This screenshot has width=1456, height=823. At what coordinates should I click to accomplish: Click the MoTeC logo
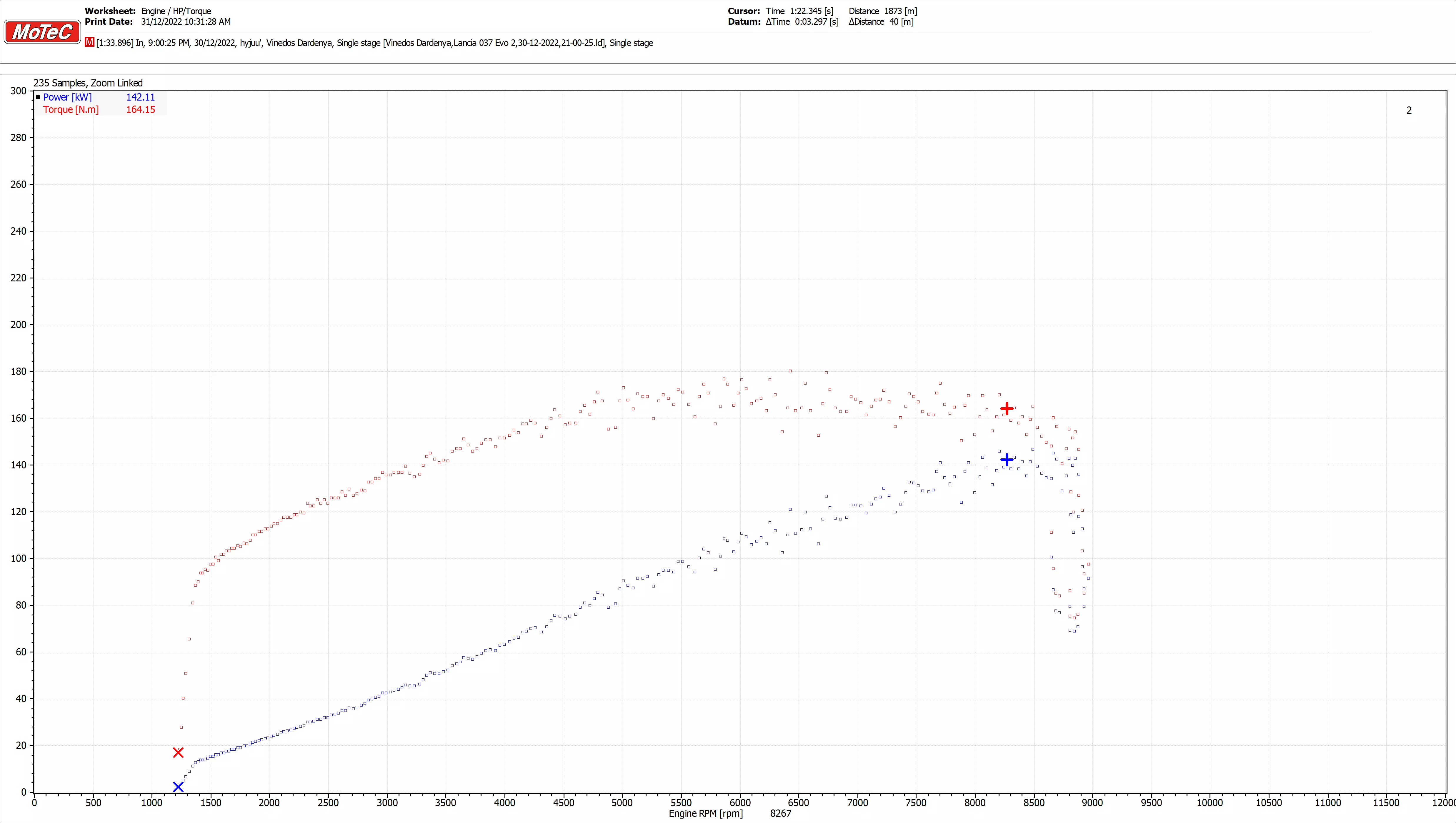click(x=42, y=32)
